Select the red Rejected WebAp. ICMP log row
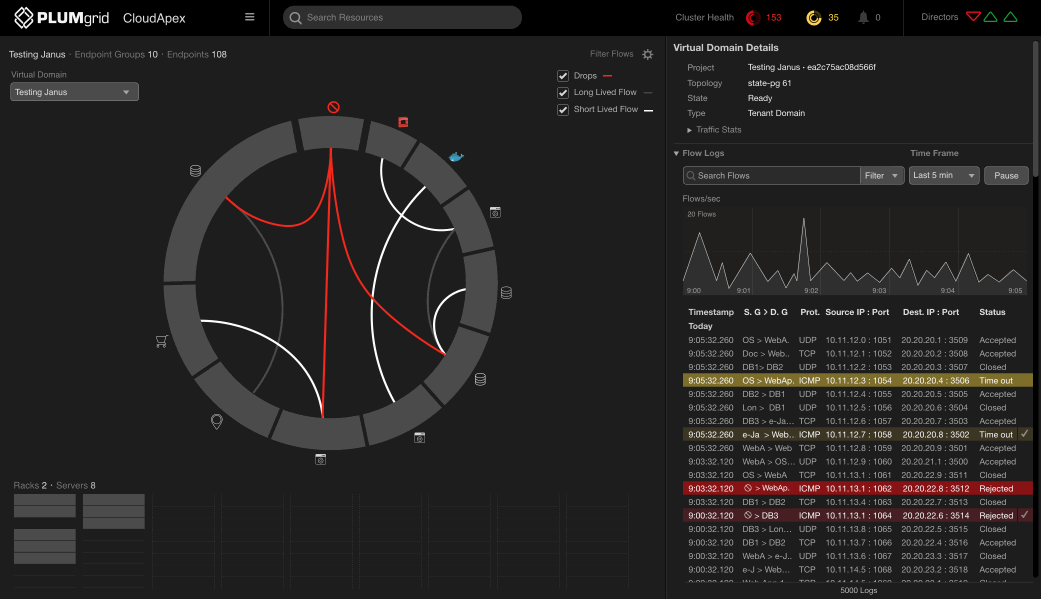 click(850, 488)
